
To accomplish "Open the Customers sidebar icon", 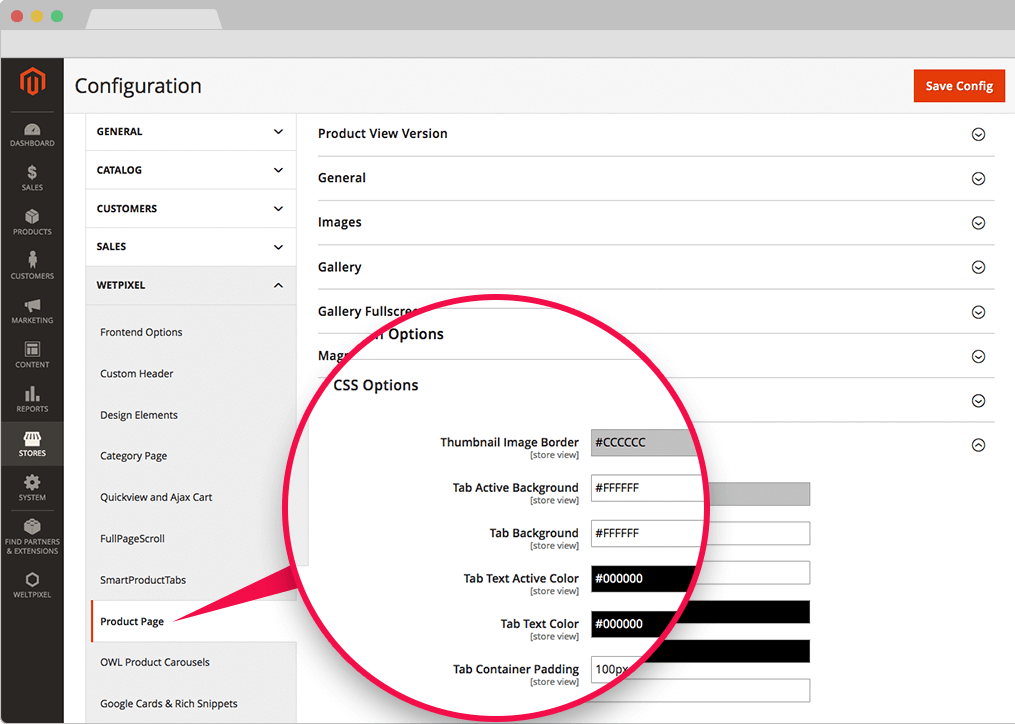I will 32,266.
